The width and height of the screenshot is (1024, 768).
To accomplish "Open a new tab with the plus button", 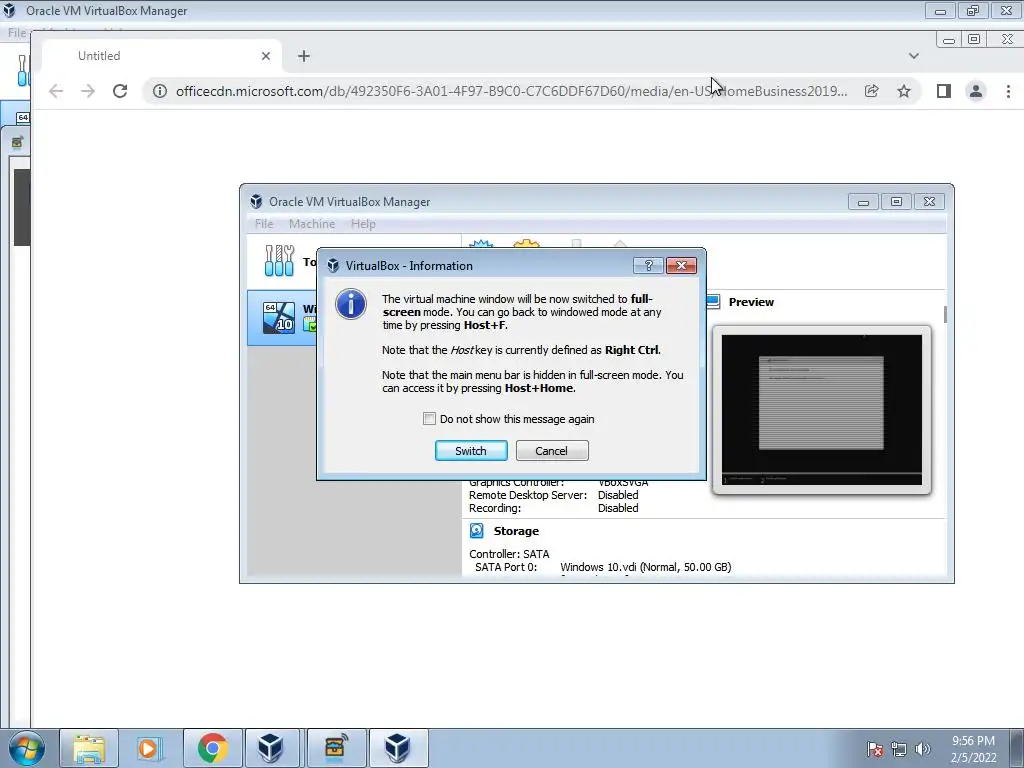I will click(x=304, y=56).
